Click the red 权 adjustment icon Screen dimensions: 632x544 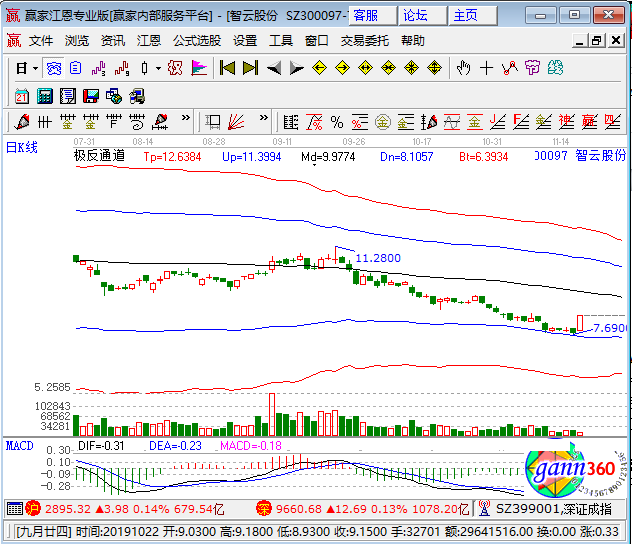175,68
